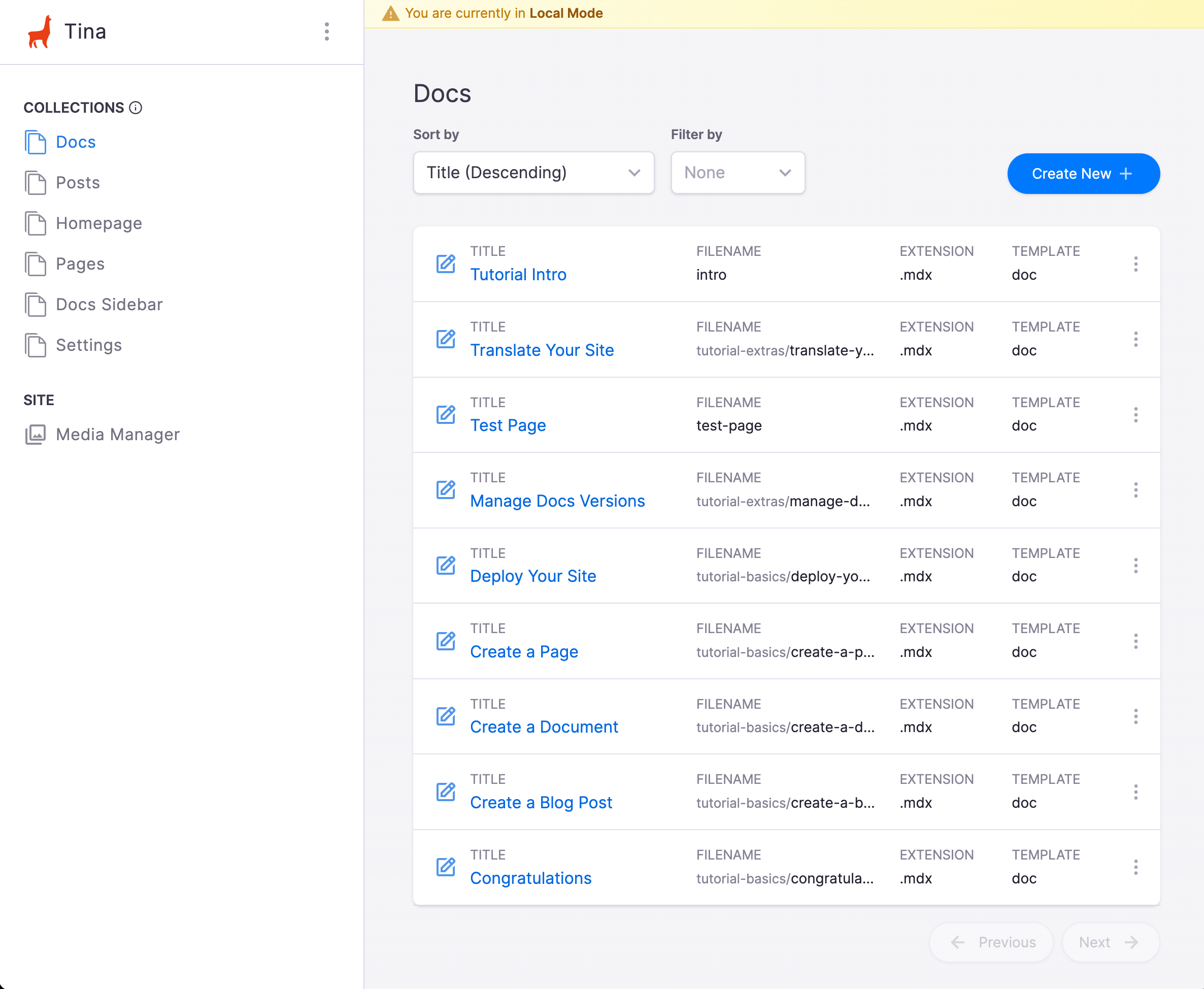This screenshot has height=989, width=1204.
Task: Click the Previous pagination button
Action: (x=991, y=942)
